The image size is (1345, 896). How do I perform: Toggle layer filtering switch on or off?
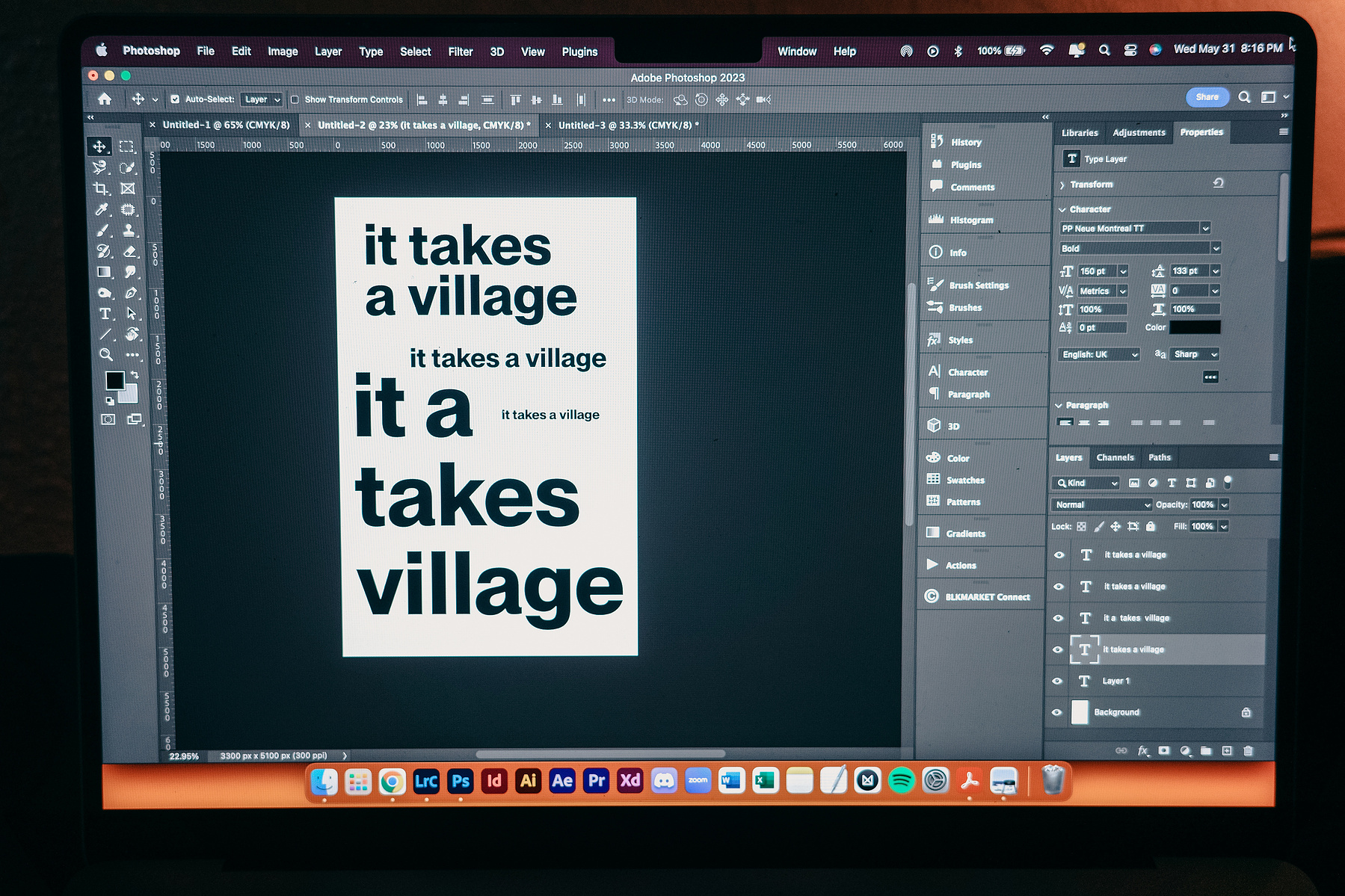click(1227, 483)
